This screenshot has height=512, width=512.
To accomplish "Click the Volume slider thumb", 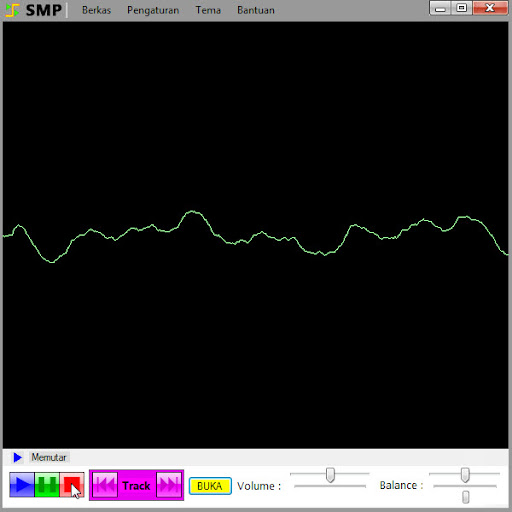I will [x=330, y=475].
